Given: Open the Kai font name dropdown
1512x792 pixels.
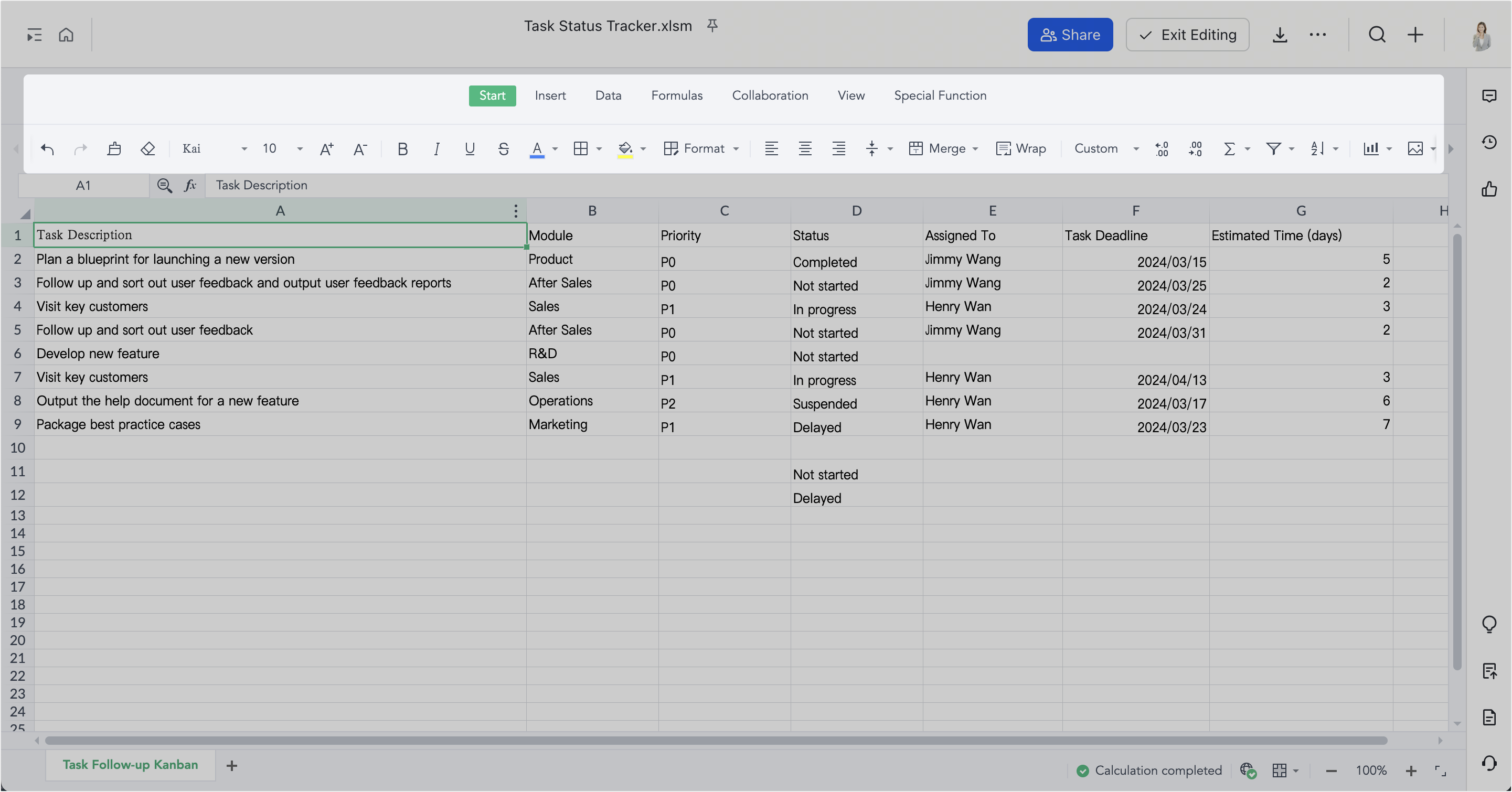Looking at the screenshot, I should [214, 149].
